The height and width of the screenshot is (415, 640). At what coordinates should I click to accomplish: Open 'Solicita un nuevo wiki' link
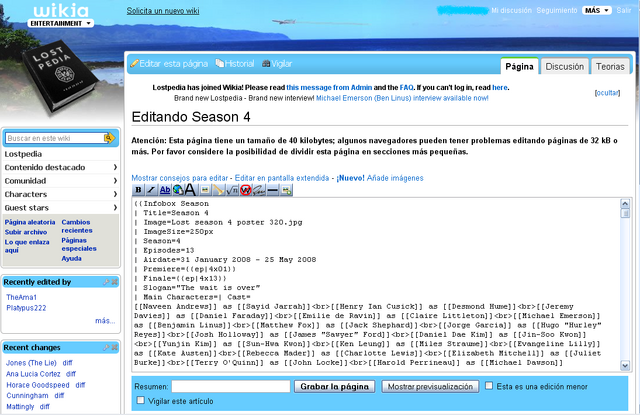(163, 11)
